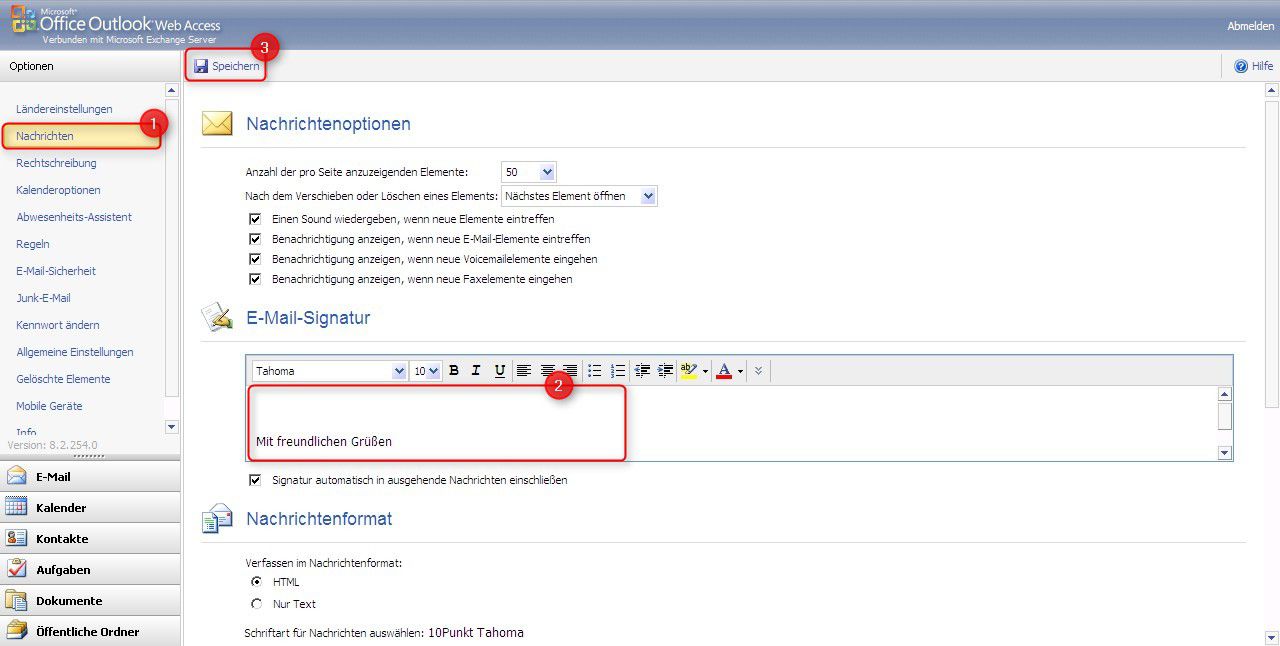The height and width of the screenshot is (646, 1280).
Task: Click the Hilfe help icon
Action: tap(1241, 66)
